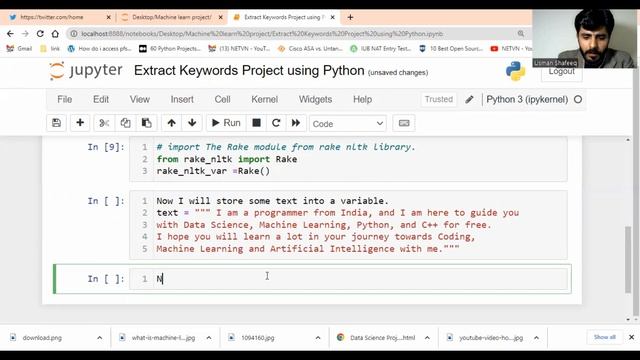The height and width of the screenshot is (360, 640).
Task: Open the cell type Code dropdown
Action: [348, 124]
